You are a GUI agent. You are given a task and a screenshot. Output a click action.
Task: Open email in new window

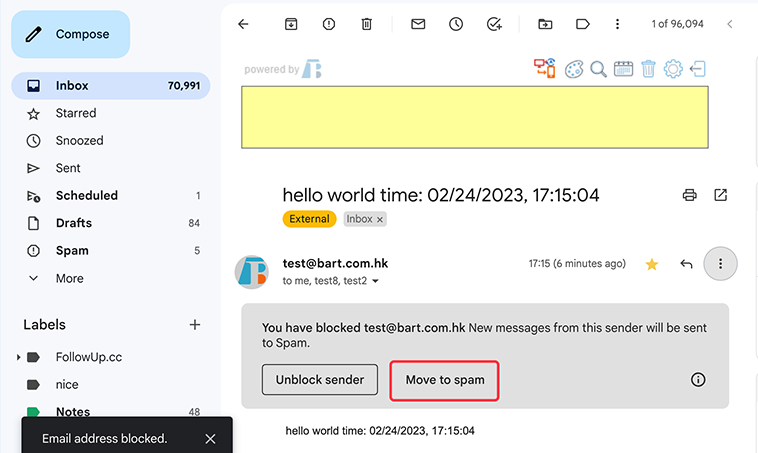720,195
